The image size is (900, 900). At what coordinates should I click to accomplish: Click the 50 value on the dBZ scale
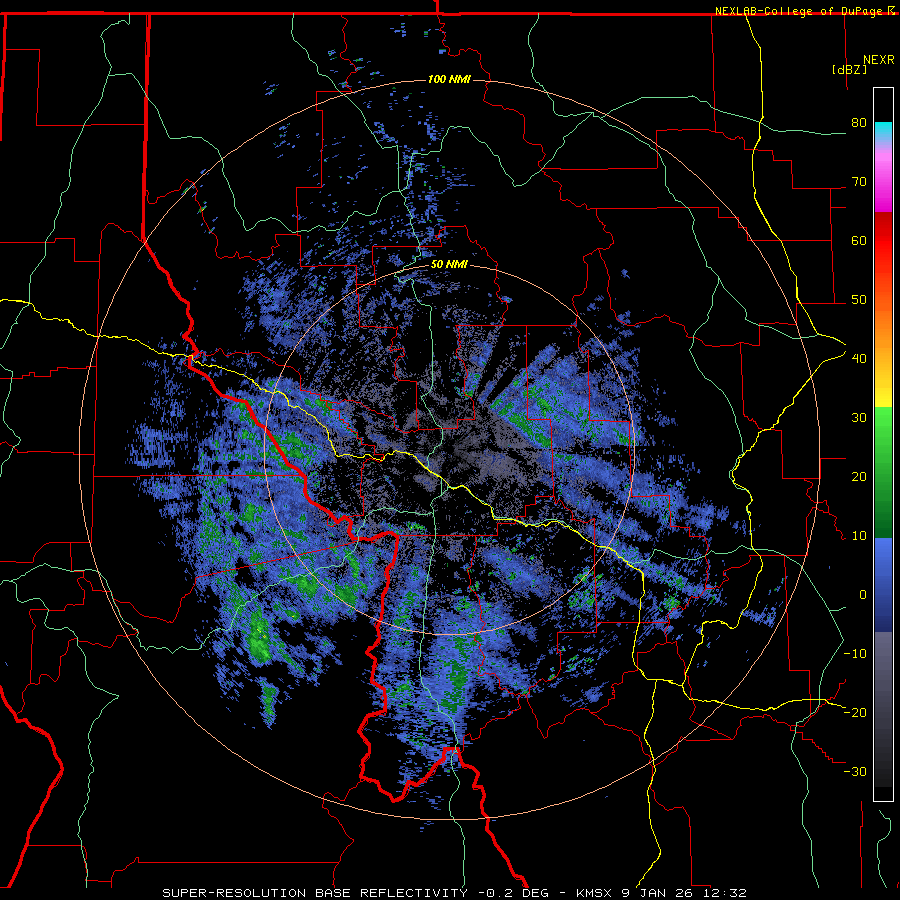859,300
